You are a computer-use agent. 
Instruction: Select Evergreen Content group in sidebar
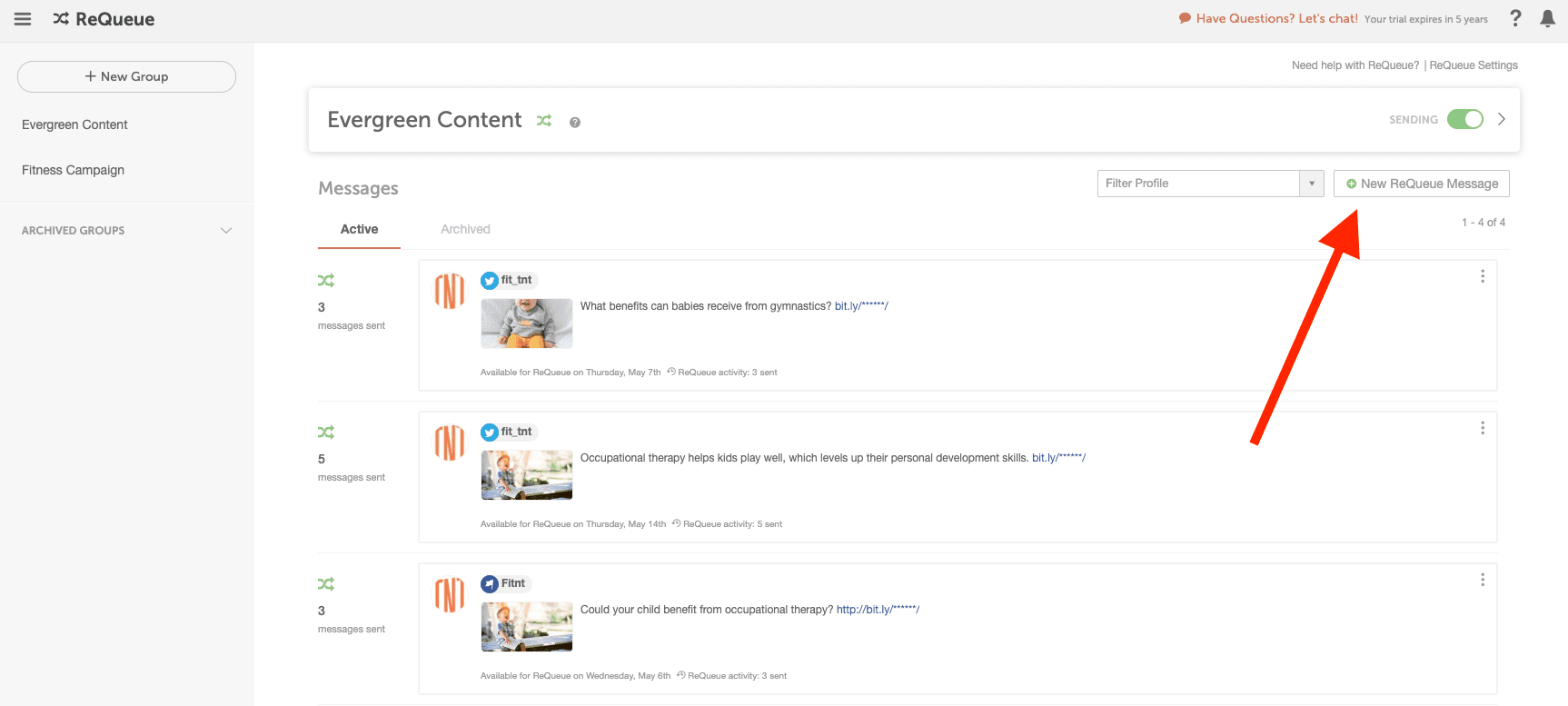pyautogui.click(x=74, y=124)
